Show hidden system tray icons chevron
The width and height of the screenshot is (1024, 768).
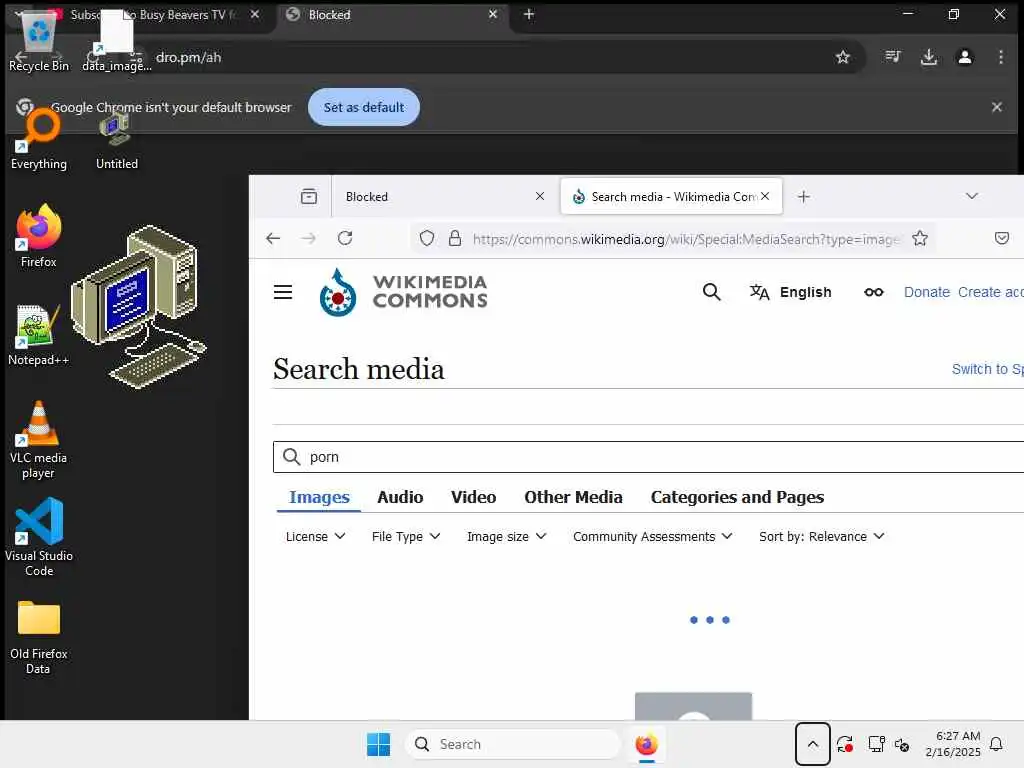(812, 744)
